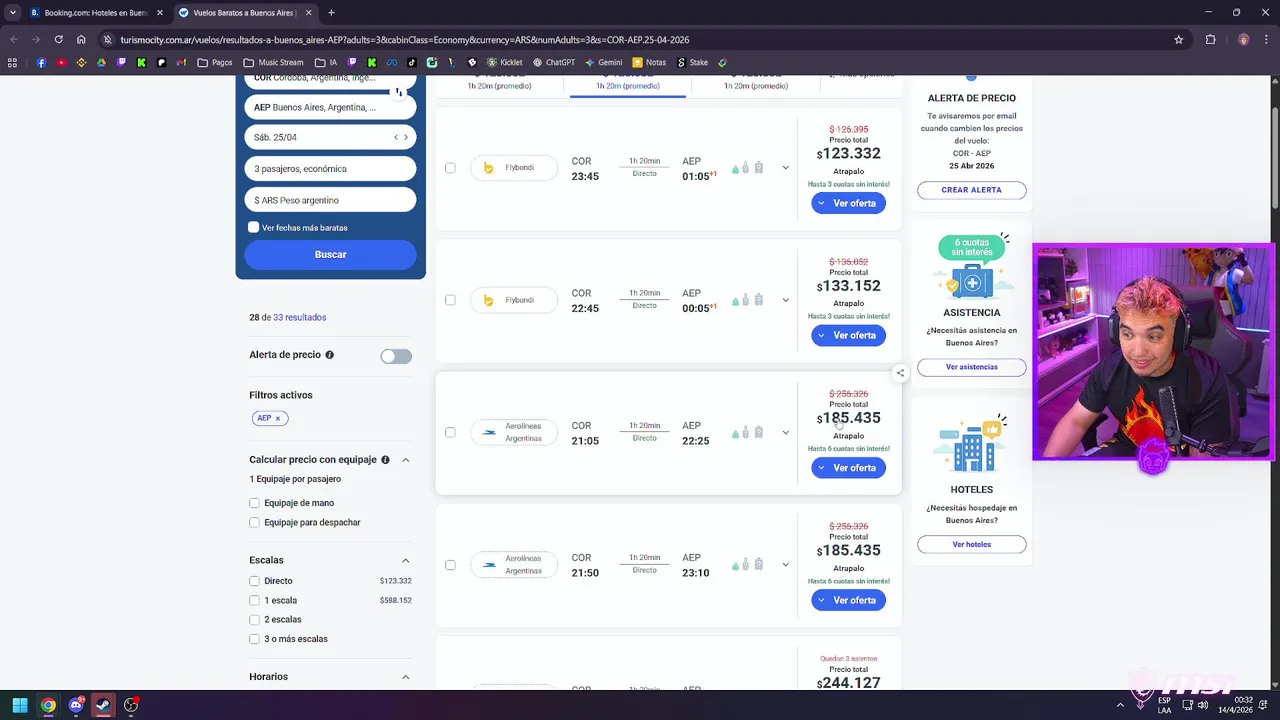This screenshot has width=1280, height=720.
Task: Remove the AEP active filter chip
Action: tap(278, 418)
